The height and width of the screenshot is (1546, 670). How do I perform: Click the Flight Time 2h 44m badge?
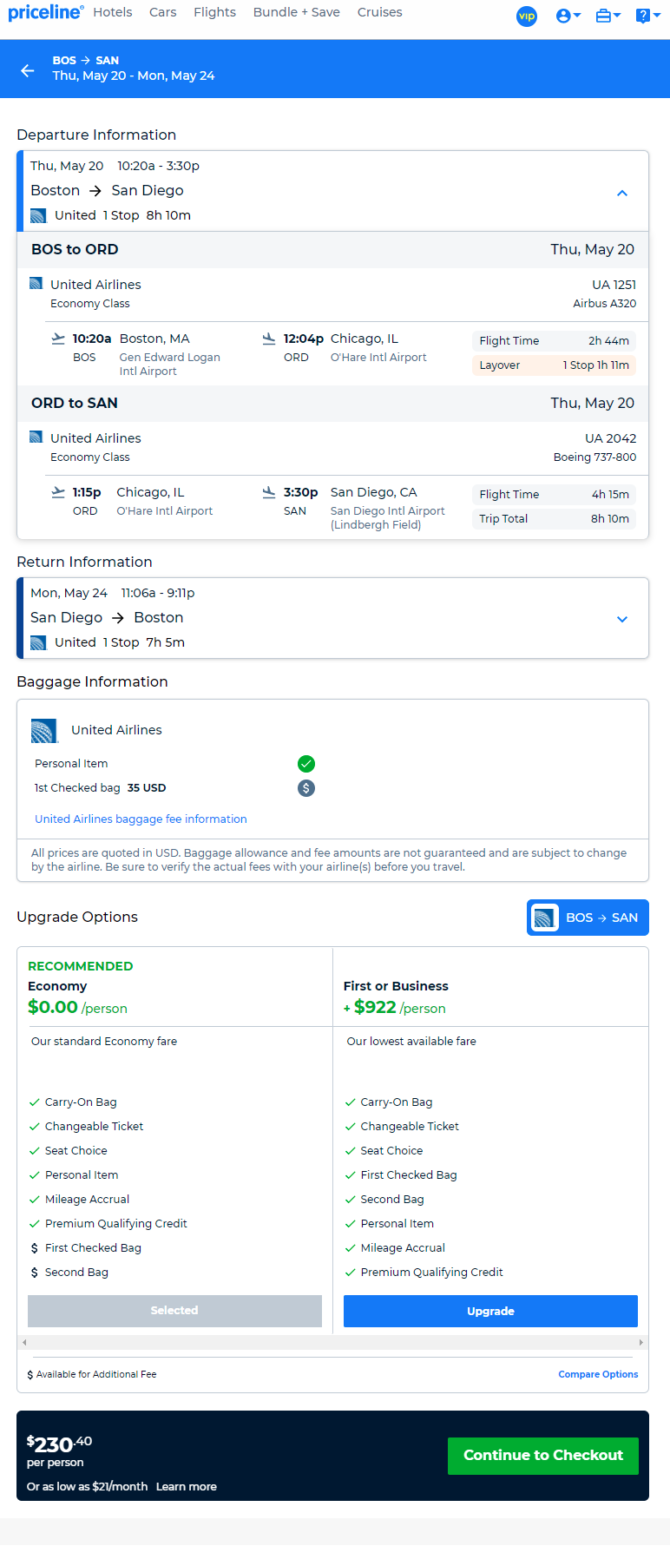tap(554, 341)
